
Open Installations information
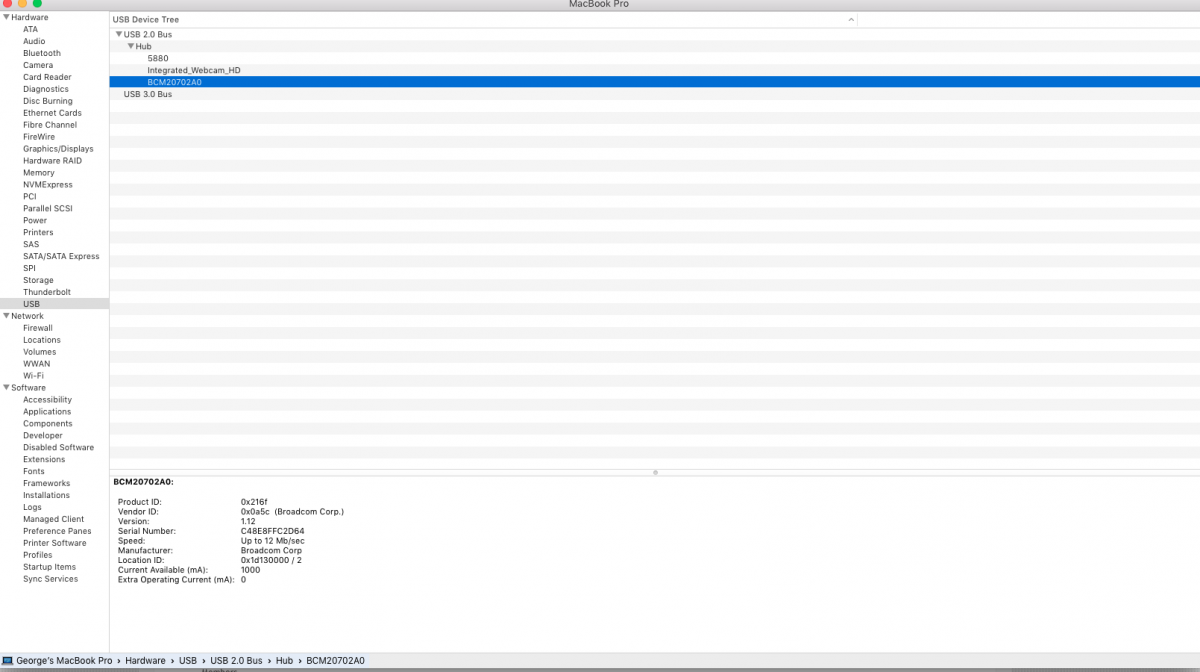46,496
